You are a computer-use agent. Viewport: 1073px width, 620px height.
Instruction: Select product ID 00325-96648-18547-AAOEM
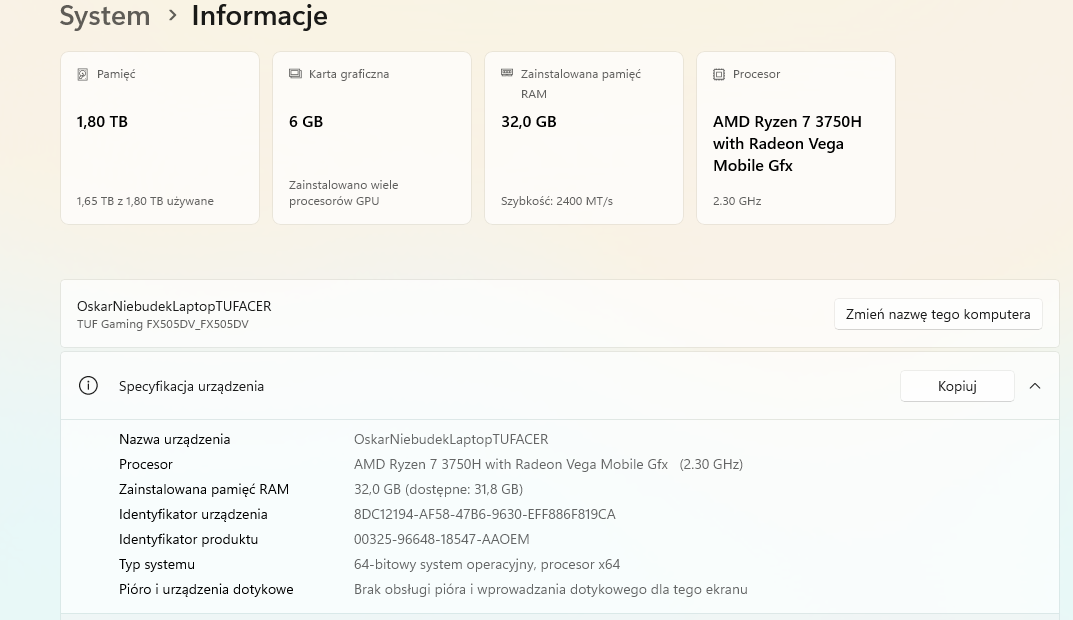[x=441, y=539]
